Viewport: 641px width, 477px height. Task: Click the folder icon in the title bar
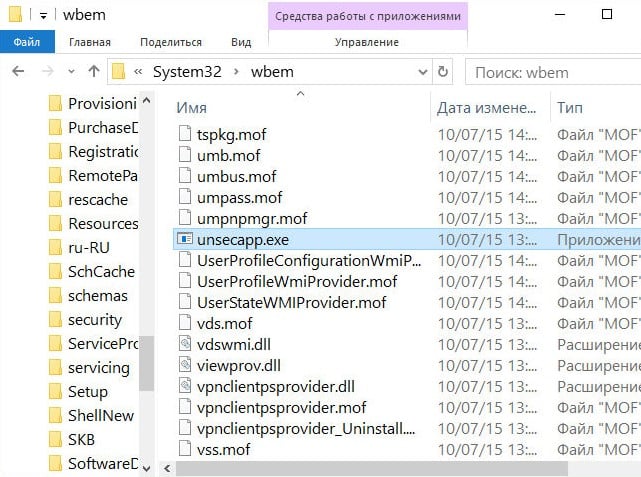[15, 14]
